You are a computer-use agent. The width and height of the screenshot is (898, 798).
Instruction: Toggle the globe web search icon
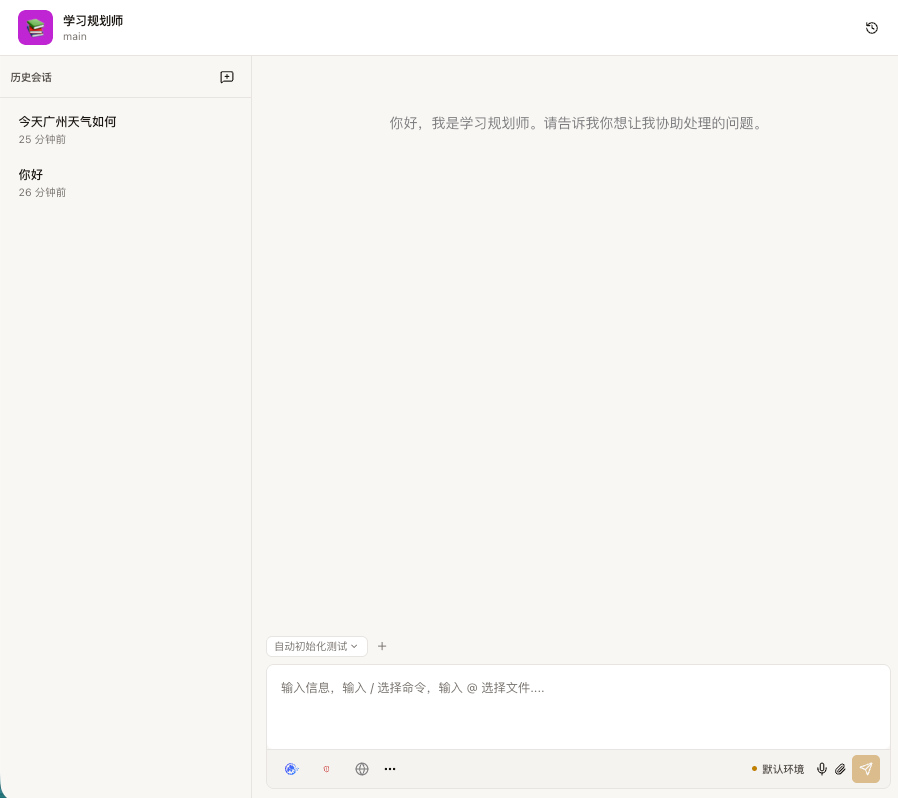pyautogui.click(x=362, y=769)
